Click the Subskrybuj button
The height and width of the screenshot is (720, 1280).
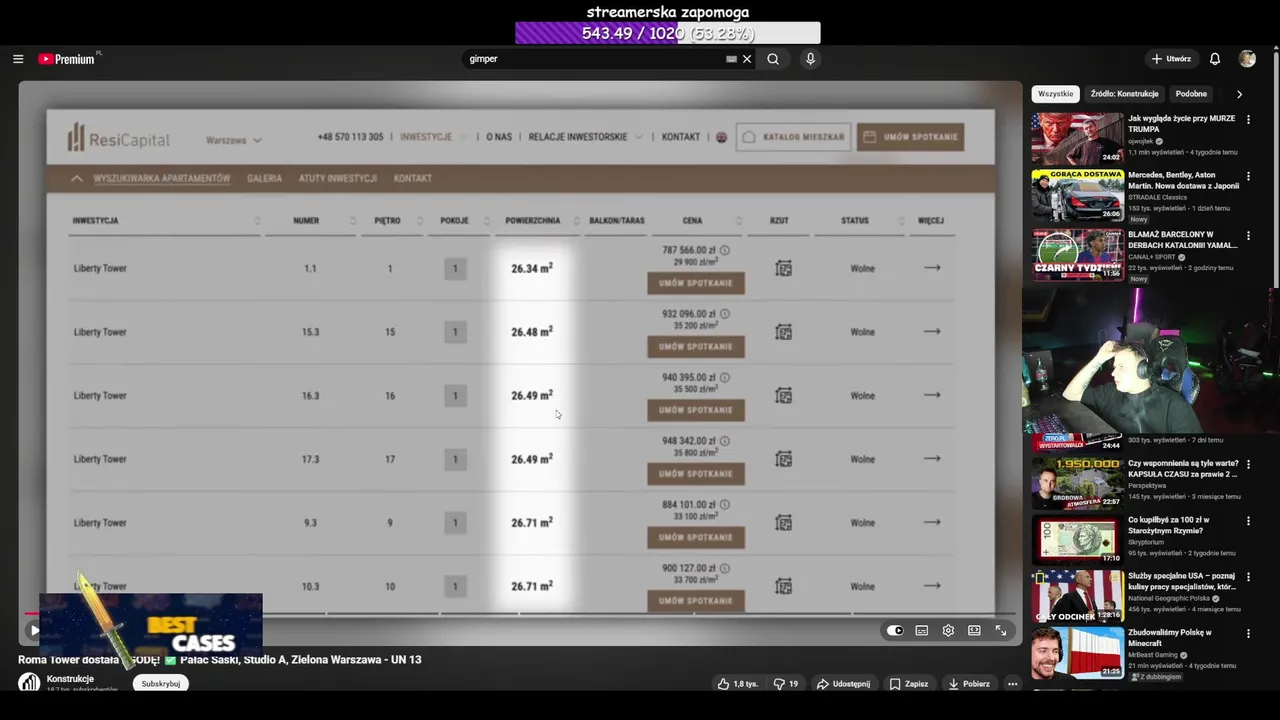click(x=161, y=684)
